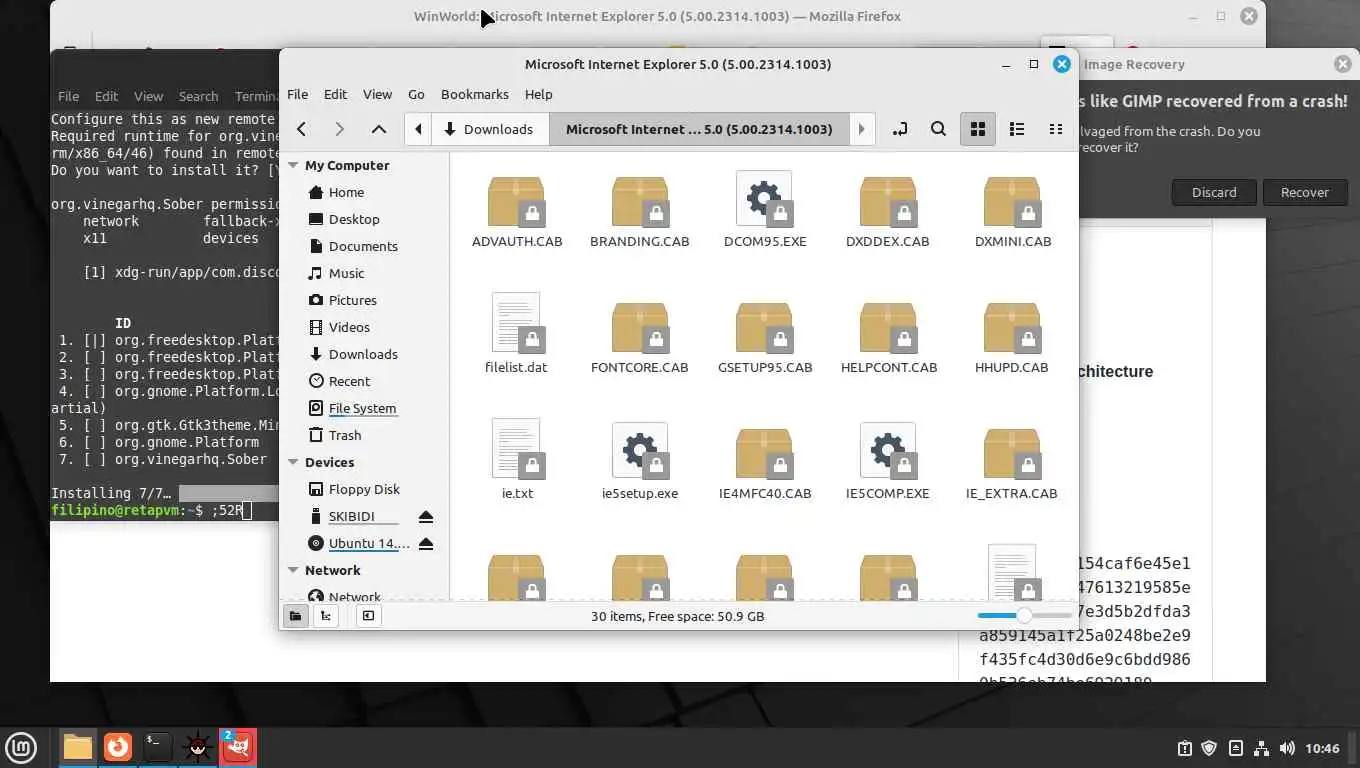Click Microsoft Internet Explorer path bar segment

click(x=699, y=129)
